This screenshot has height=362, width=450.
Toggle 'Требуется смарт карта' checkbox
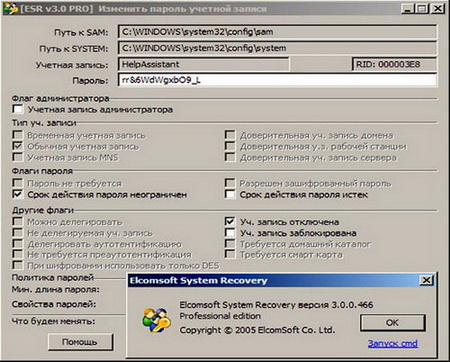click(230, 254)
